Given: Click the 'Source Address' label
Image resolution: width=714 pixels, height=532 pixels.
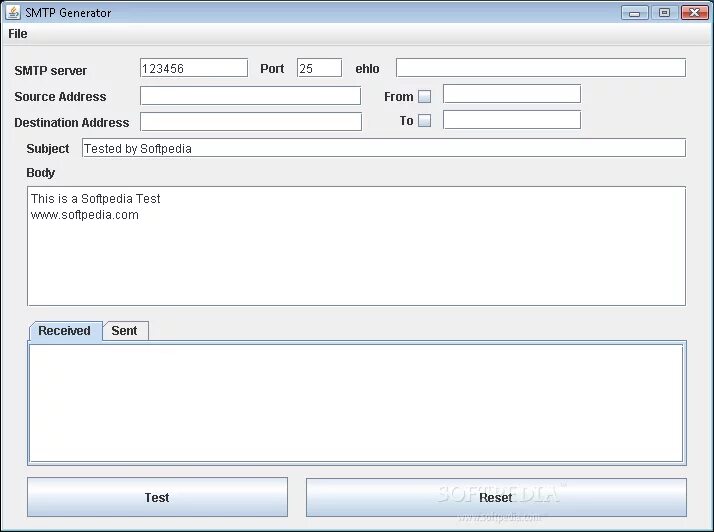Looking at the screenshot, I should [60, 97].
